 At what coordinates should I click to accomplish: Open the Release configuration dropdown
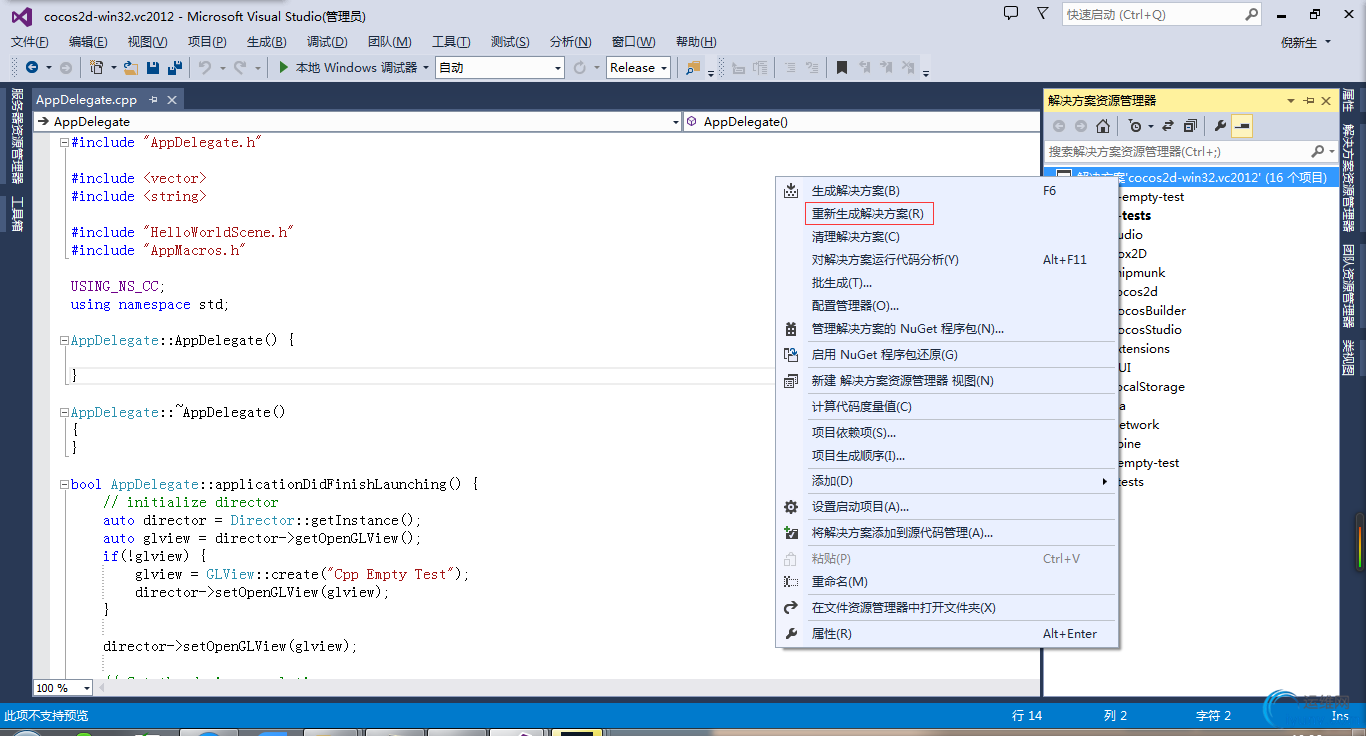click(x=663, y=67)
